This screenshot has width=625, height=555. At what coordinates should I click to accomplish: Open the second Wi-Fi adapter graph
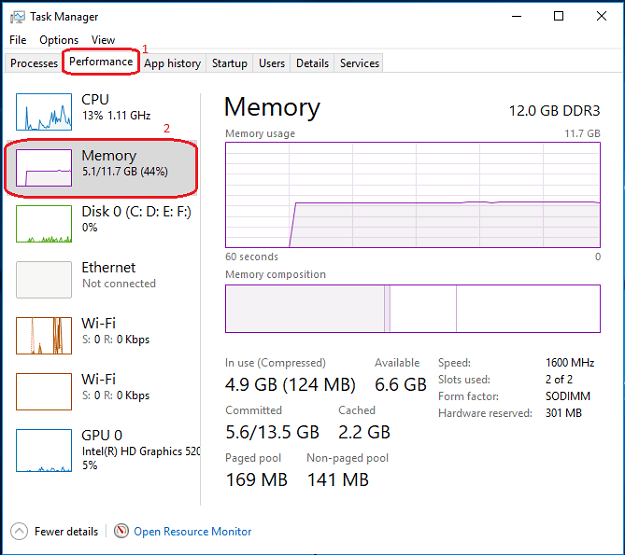(x=44, y=392)
